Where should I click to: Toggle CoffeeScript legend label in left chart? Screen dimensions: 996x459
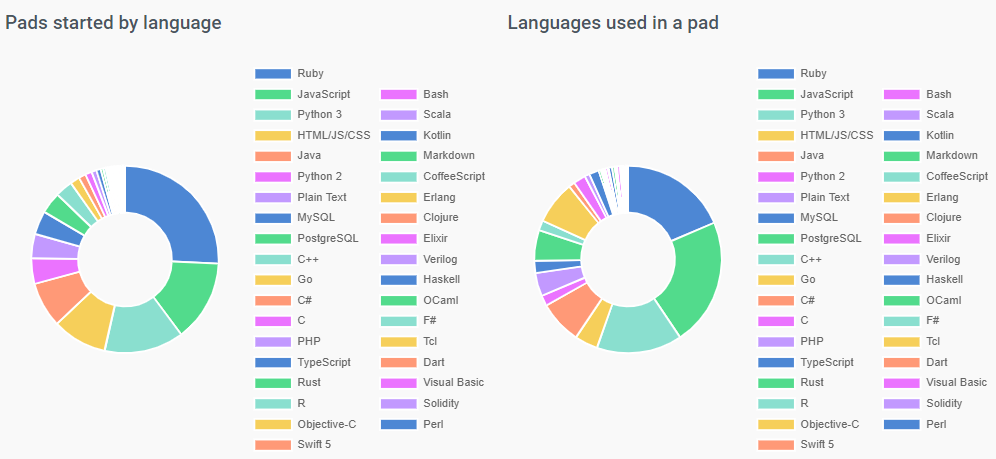point(454,176)
